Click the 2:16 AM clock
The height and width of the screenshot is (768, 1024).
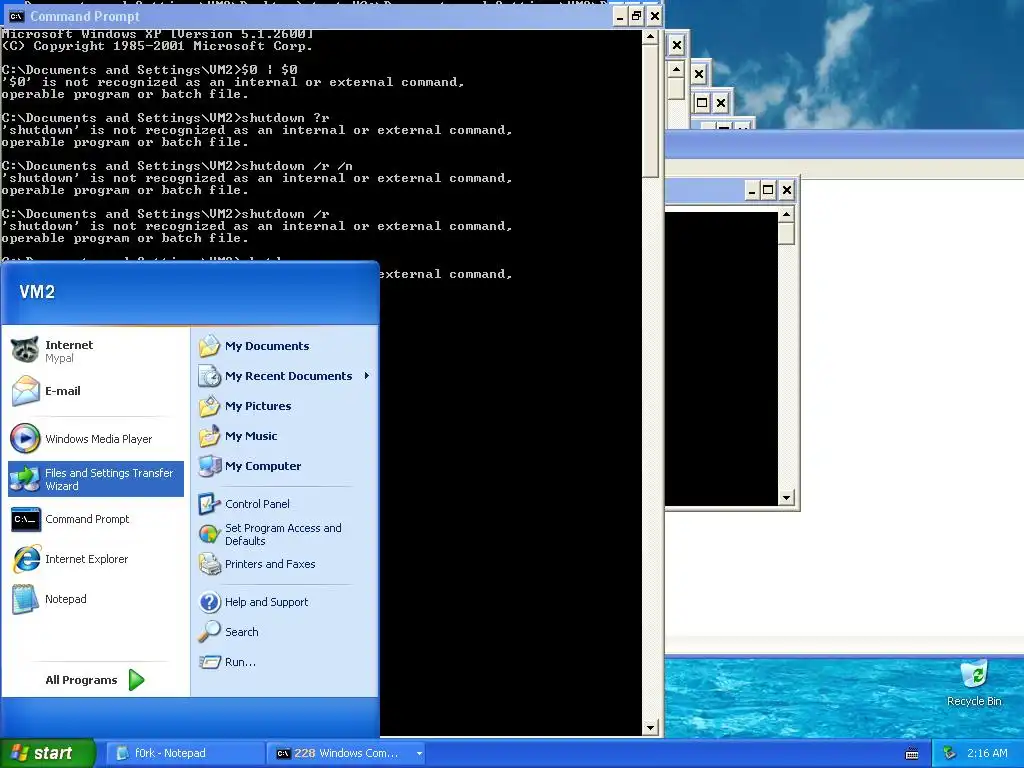987,753
